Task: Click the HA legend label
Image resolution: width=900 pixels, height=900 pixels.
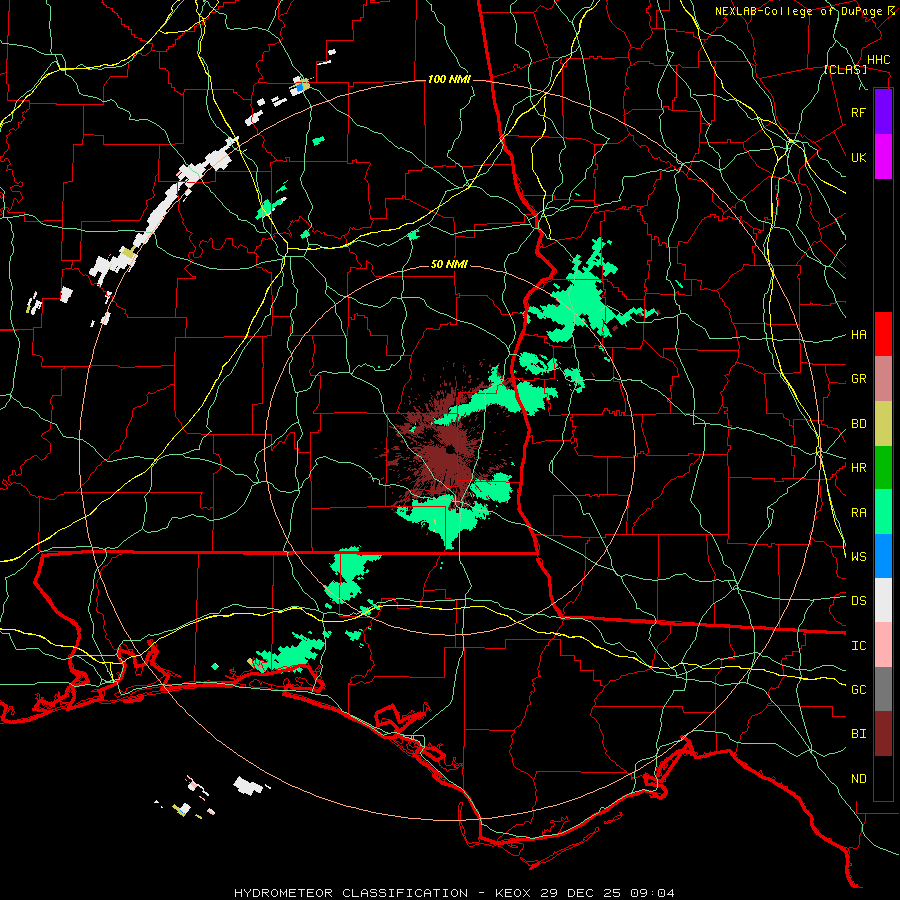Action: pos(858,335)
